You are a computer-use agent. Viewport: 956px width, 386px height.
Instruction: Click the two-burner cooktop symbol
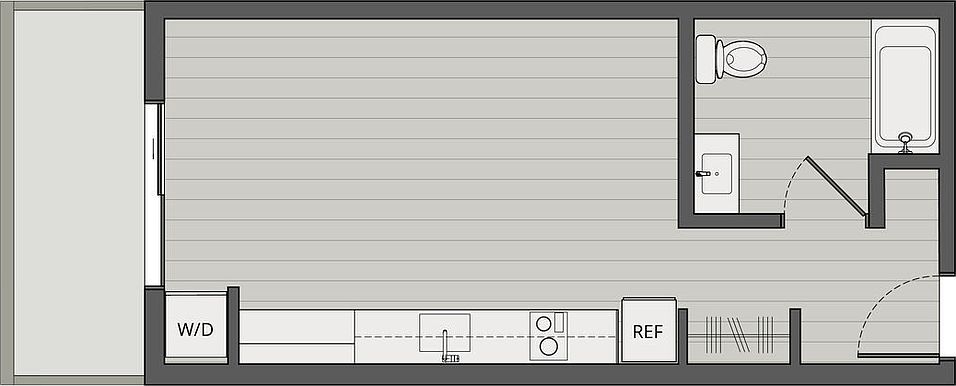pos(549,335)
